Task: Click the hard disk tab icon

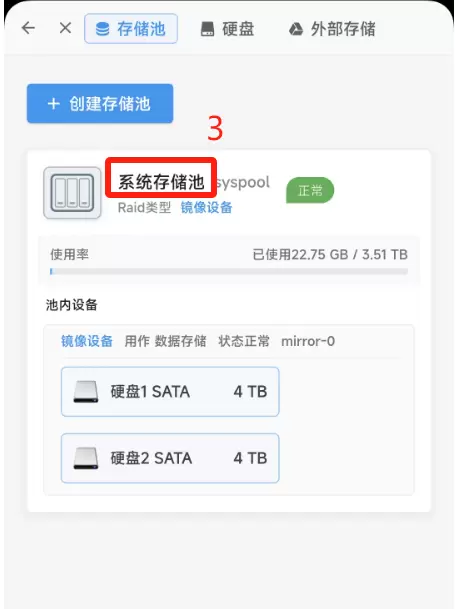Action: 207,29
